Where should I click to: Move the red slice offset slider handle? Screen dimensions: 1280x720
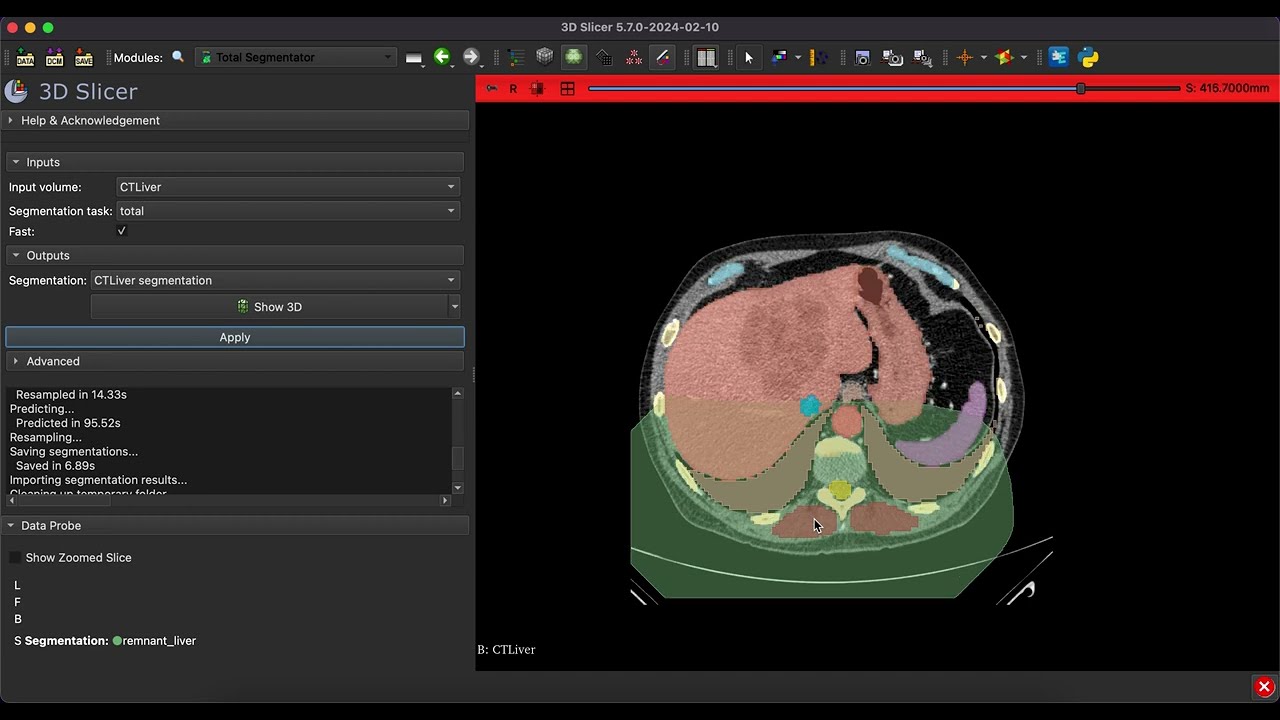1080,89
